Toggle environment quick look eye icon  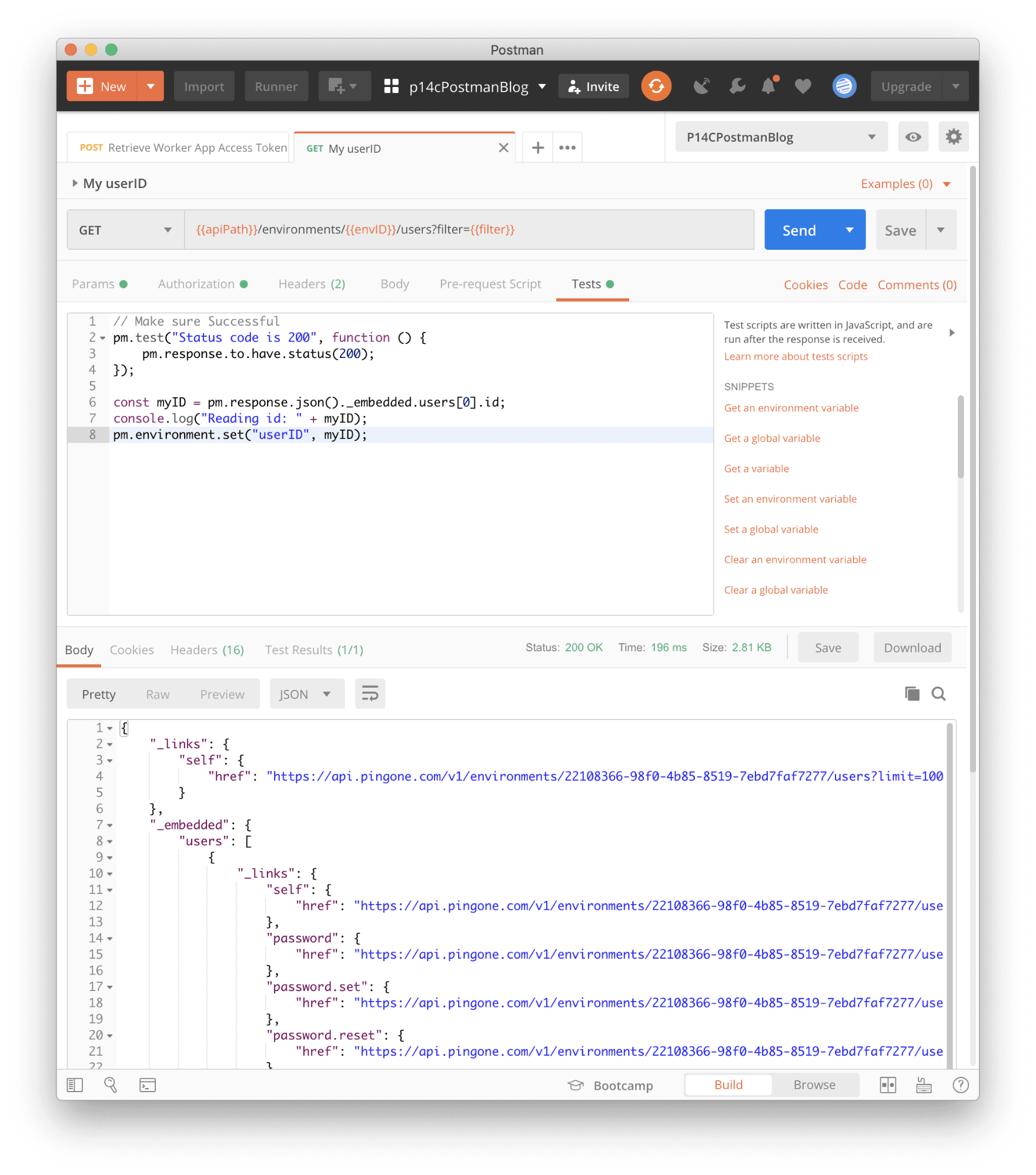click(913, 137)
